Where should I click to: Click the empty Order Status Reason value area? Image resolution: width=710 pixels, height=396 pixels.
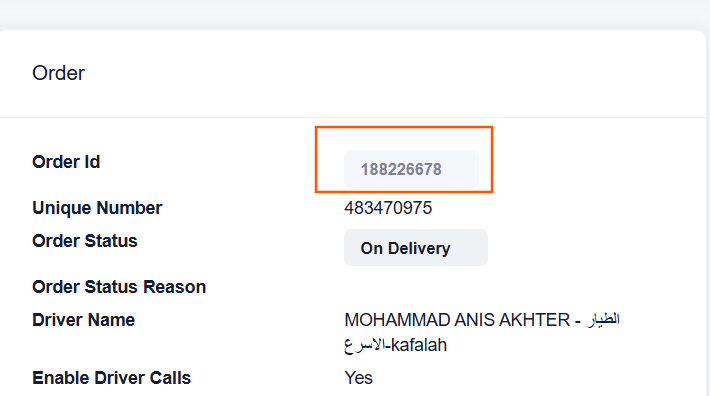(453, 287)
